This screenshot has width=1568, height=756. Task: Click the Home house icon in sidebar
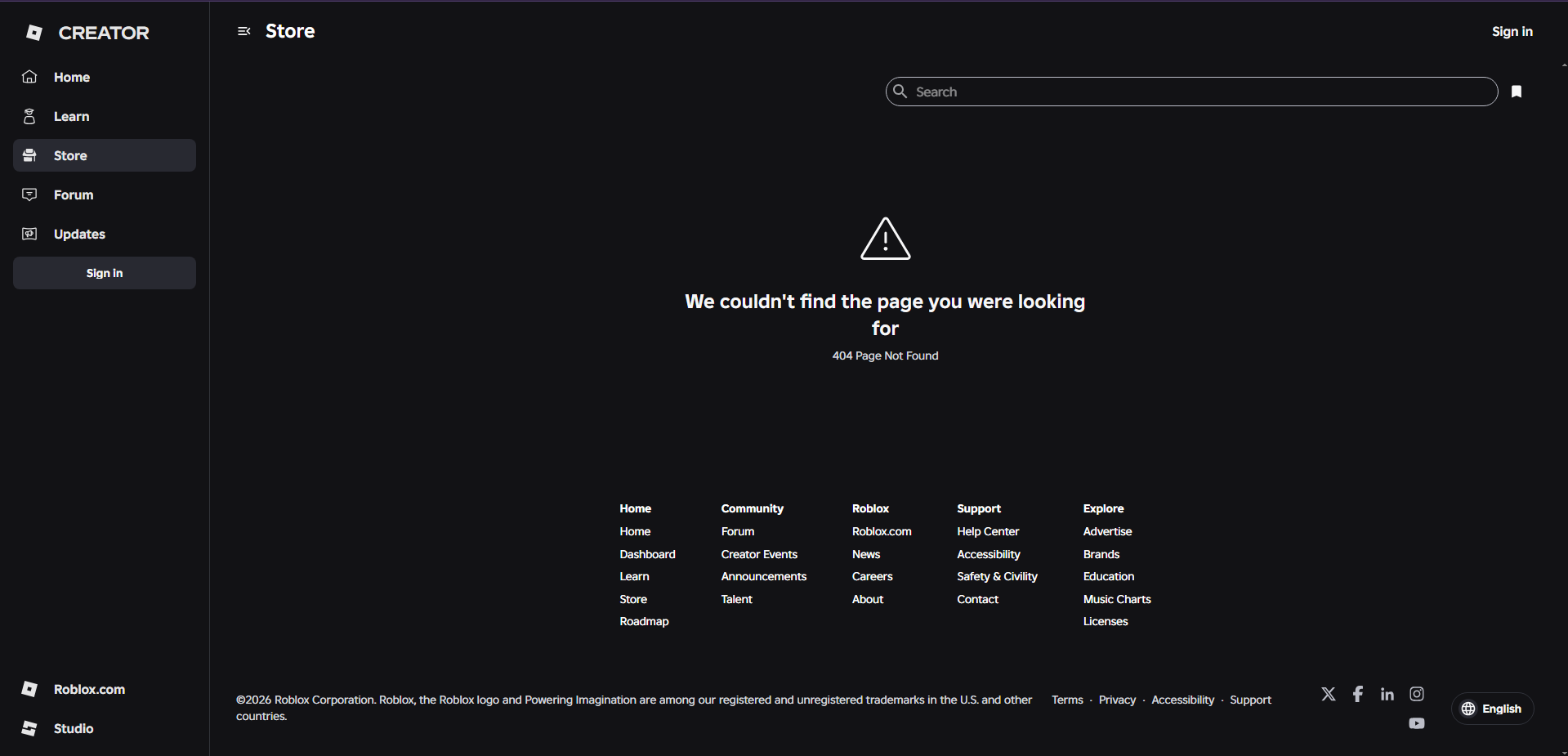29,77
